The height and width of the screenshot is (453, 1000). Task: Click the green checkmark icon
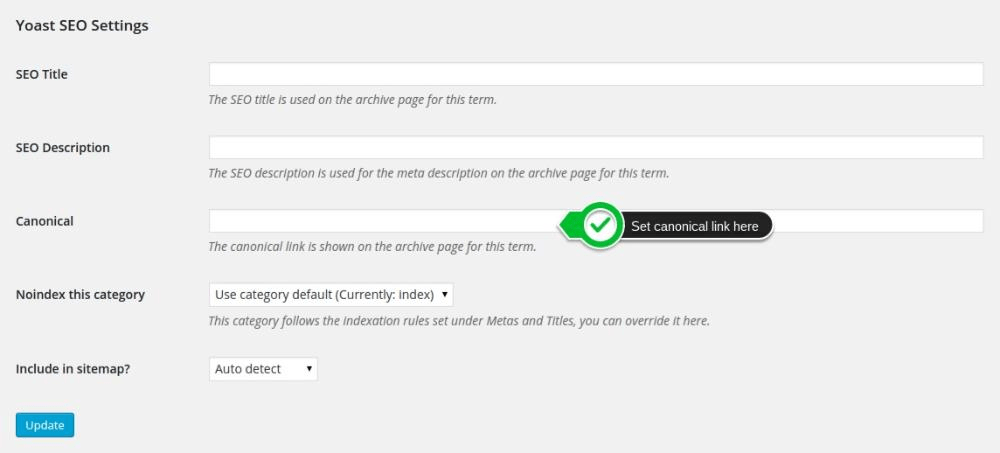(600, 226)
